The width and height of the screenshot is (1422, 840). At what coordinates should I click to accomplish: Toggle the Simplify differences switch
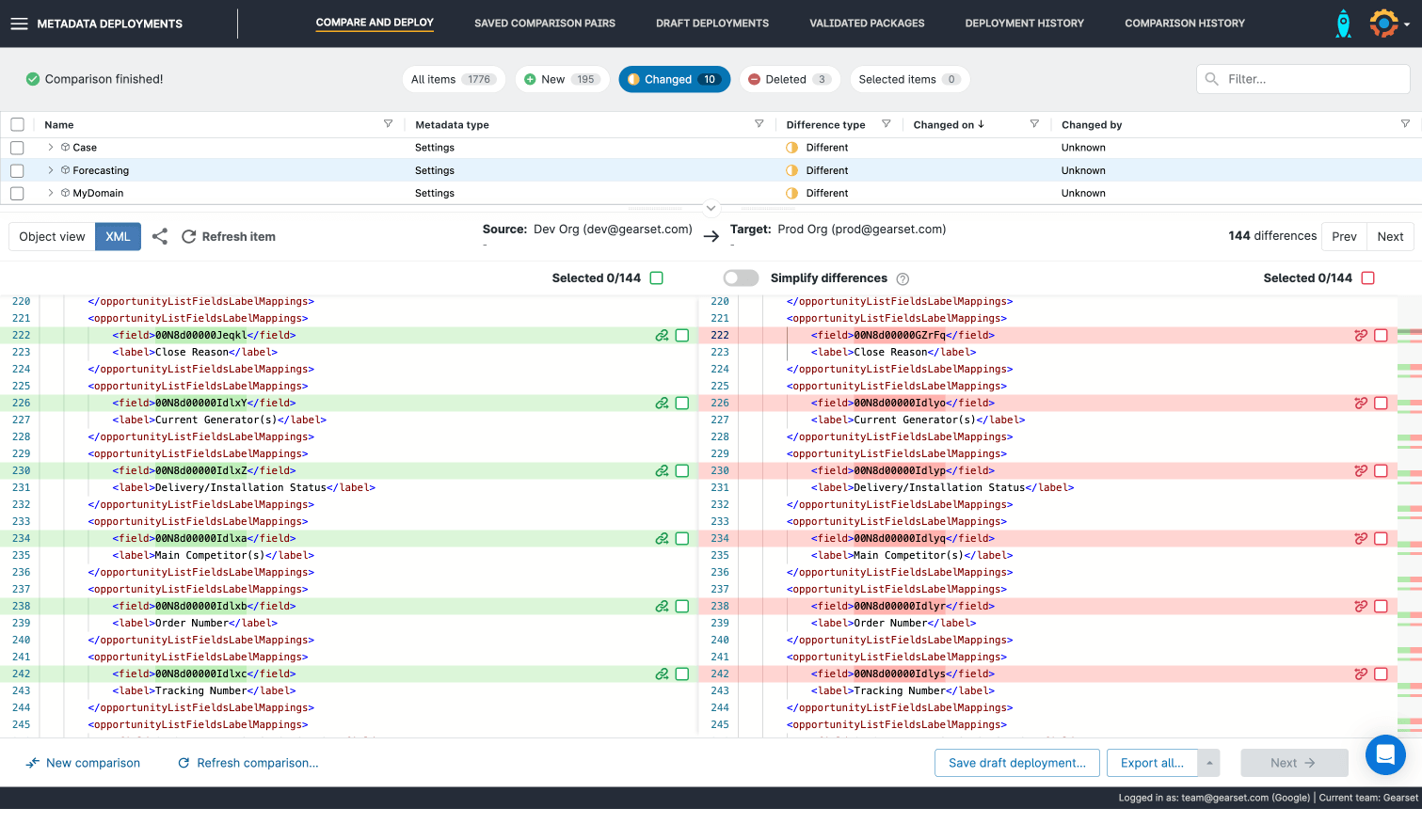[741, 278]
